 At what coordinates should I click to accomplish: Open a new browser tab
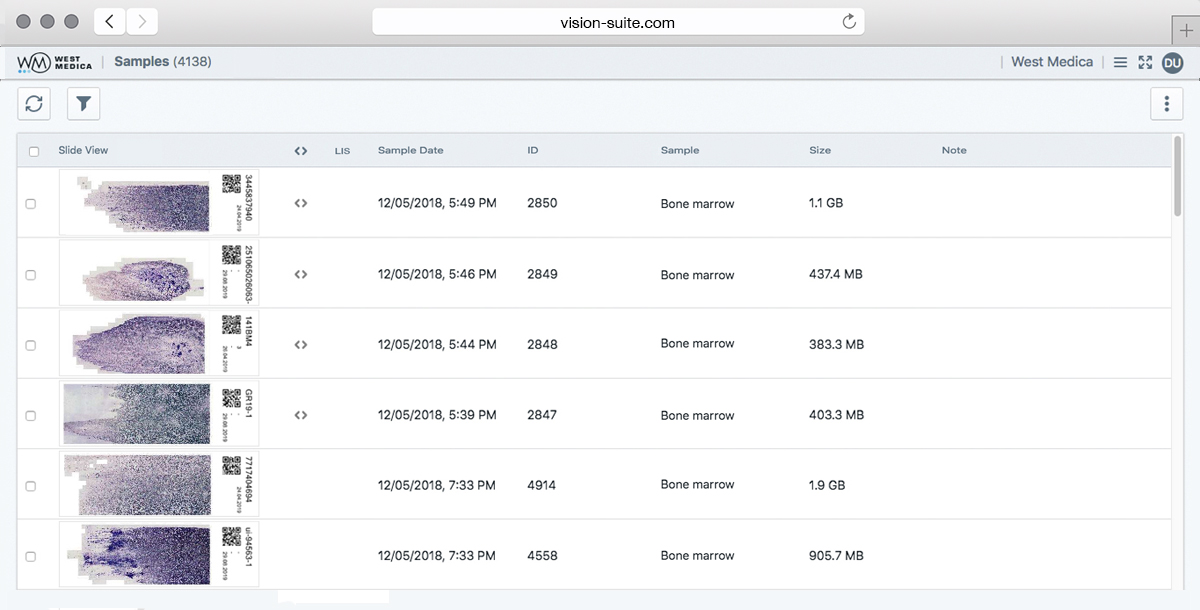click(x=1186, y=30)
